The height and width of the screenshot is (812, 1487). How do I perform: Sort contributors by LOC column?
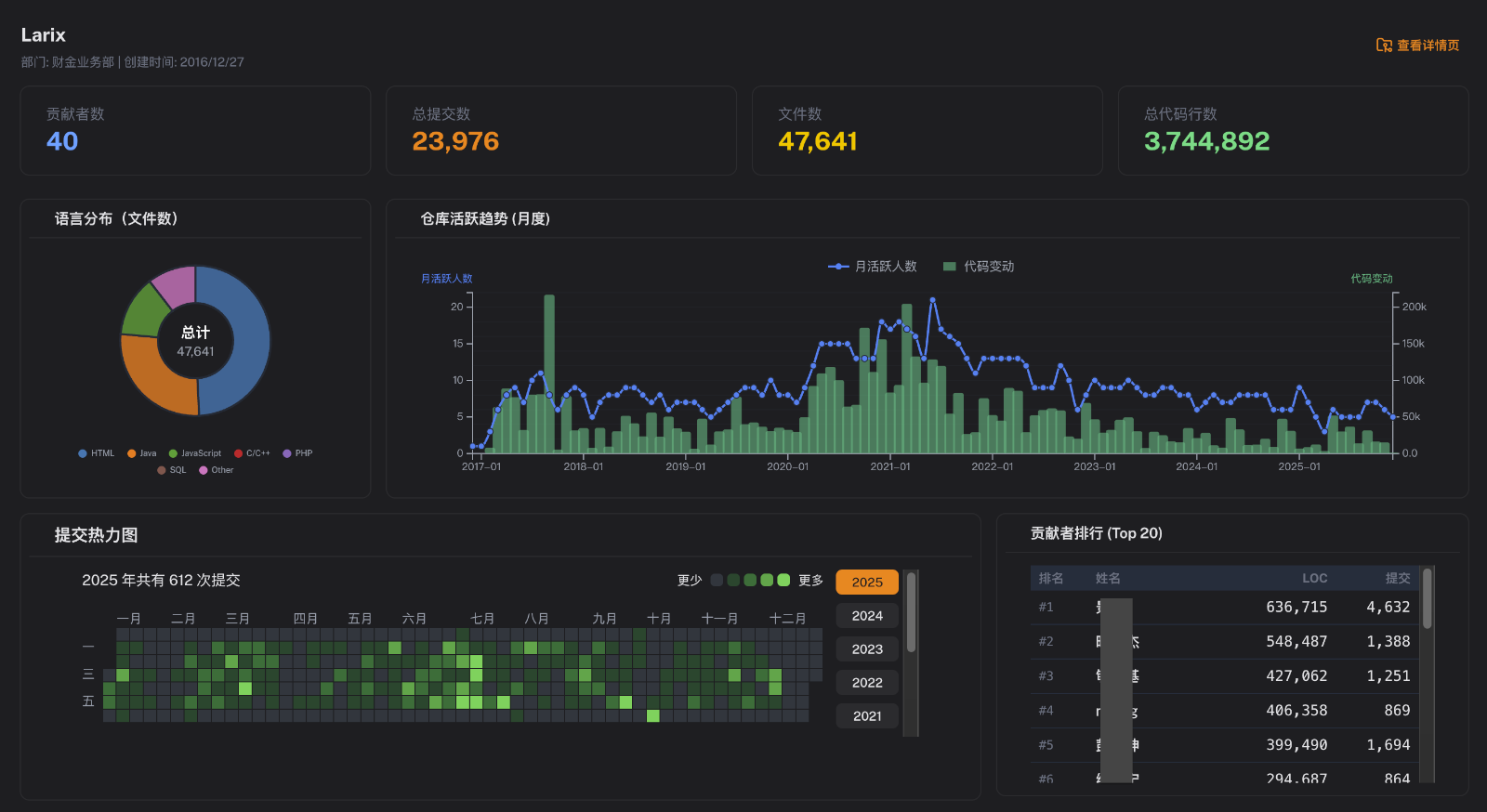coord(1314,578)
